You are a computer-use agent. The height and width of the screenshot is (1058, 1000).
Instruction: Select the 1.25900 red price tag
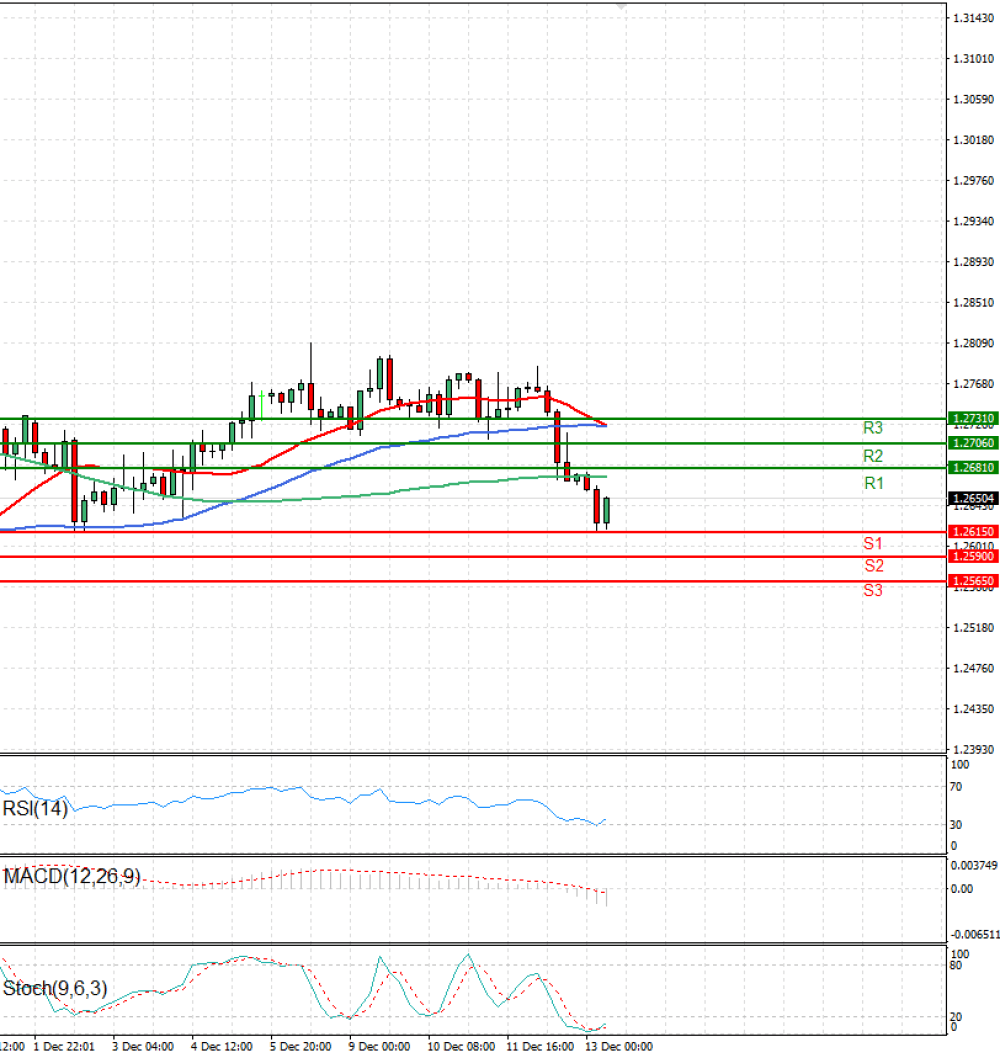(973, 556)
